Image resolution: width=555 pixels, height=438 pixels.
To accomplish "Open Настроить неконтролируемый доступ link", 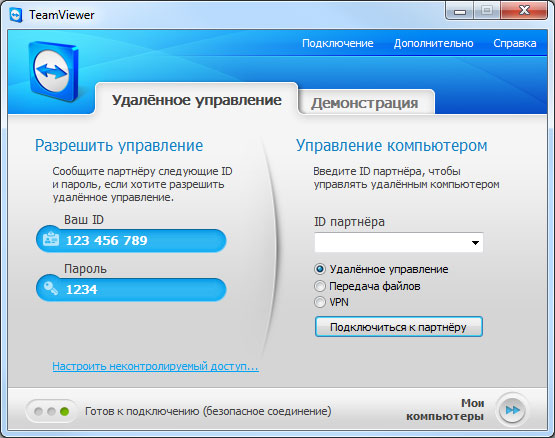I will (155, 366).
